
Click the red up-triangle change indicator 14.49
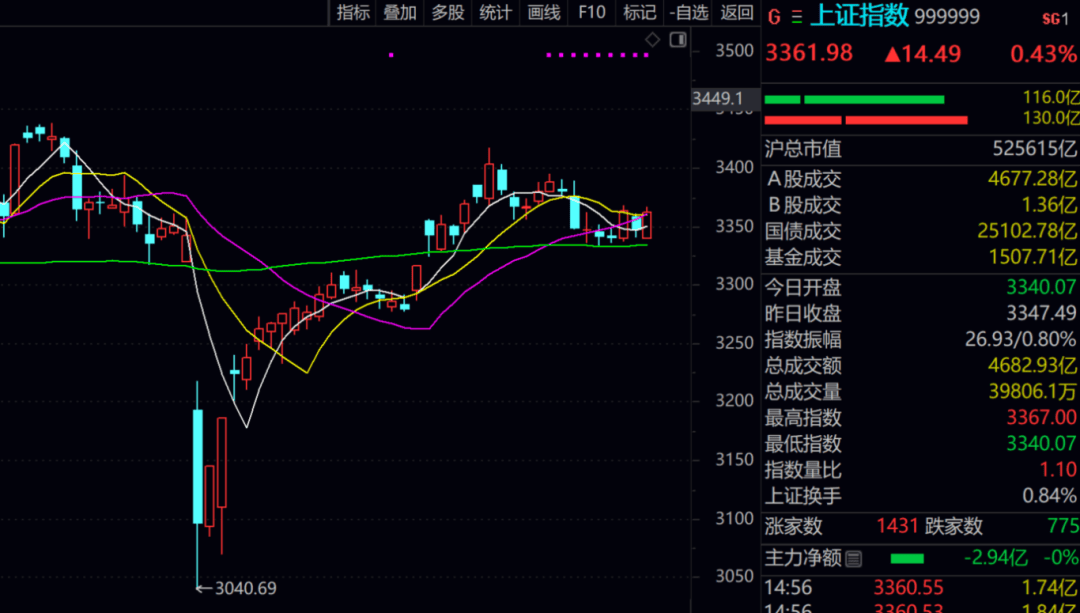coord(922,53)
